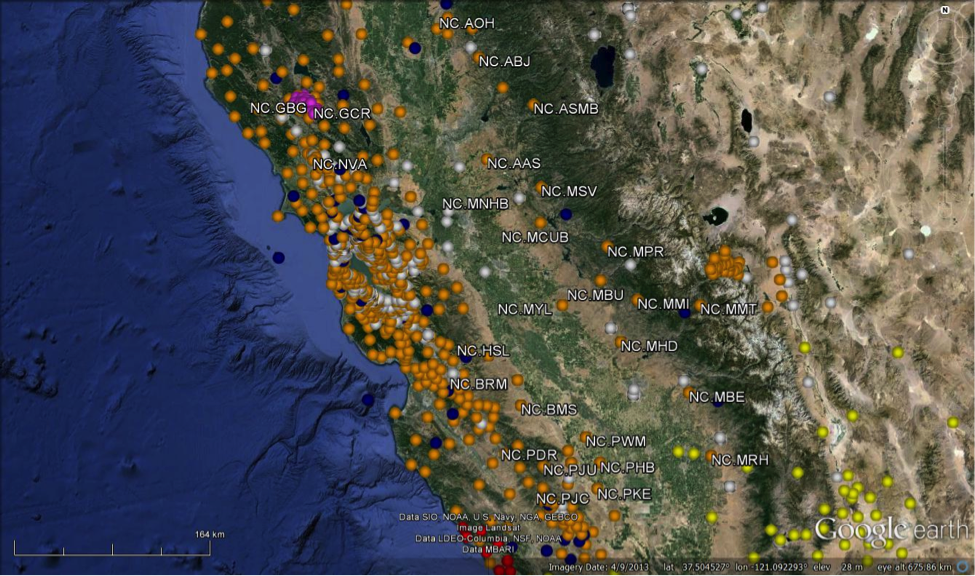Open the NC.PKE station placemark
Image resolution: width=975 pixels, height=576 pixels.
click(598, 490)
